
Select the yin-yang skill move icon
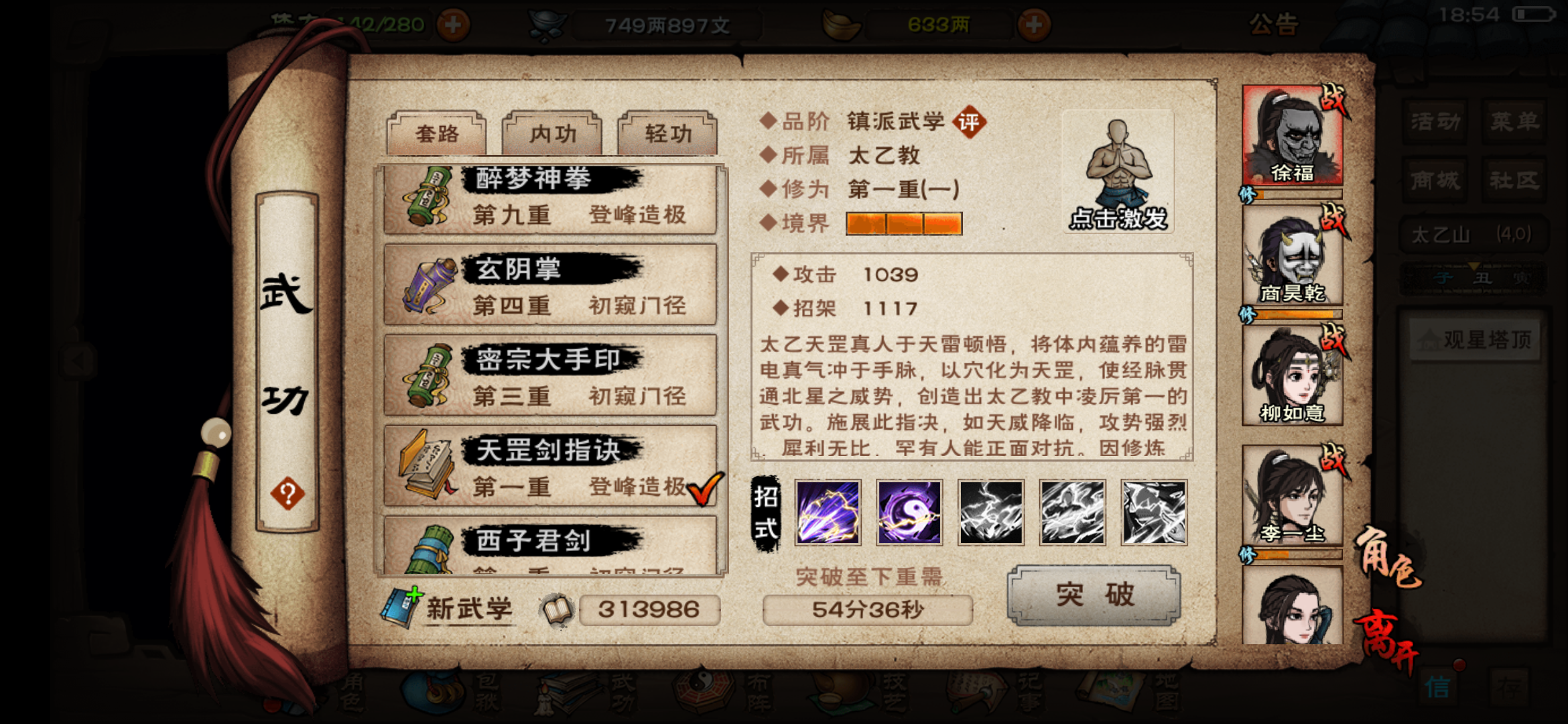[x=909, y=513]
